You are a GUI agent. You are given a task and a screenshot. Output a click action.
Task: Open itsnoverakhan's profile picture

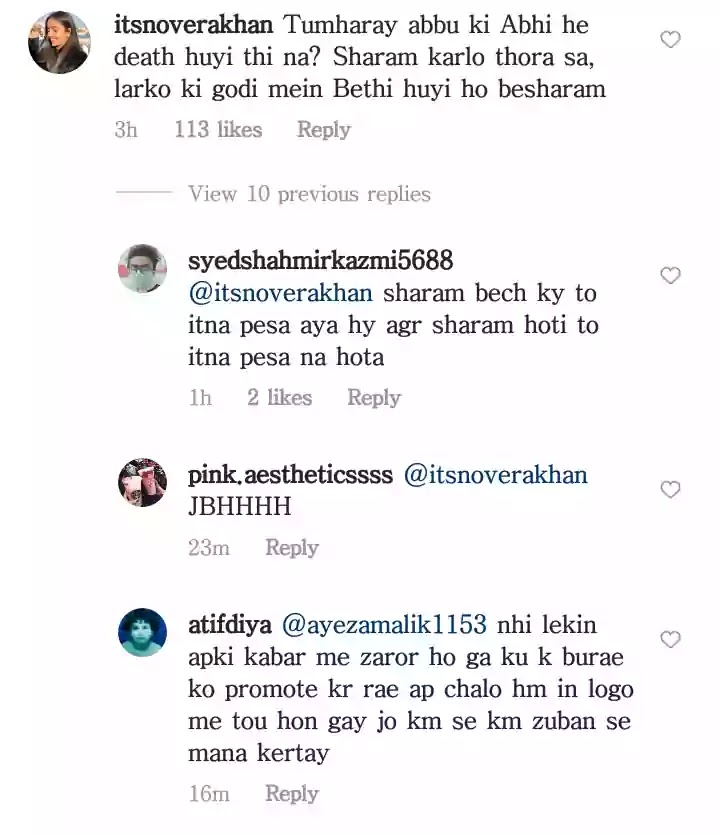59,42
